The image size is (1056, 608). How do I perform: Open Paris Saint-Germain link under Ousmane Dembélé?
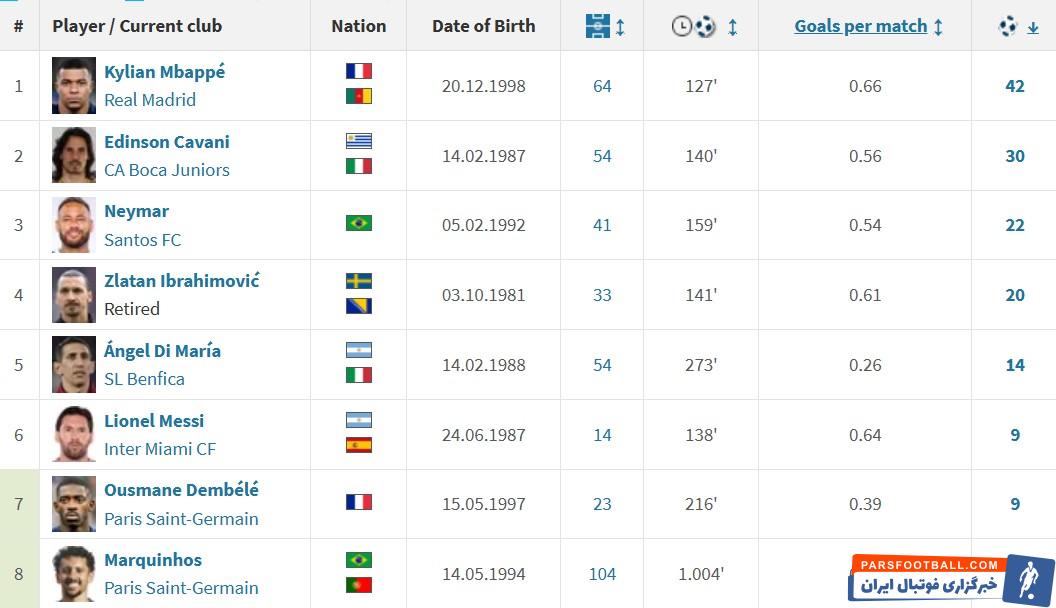point(181,519)
